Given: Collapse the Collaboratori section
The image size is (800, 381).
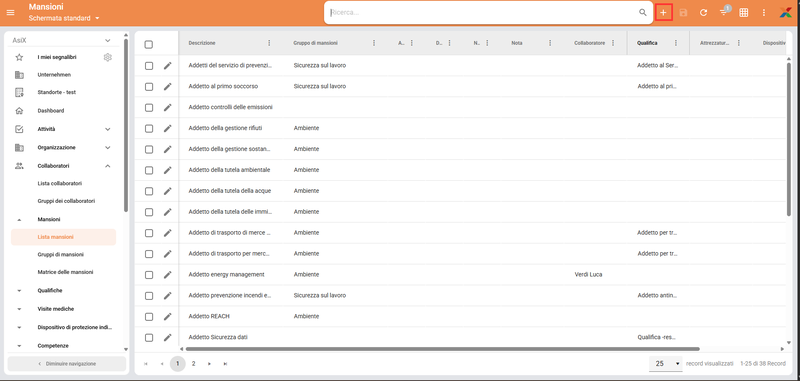Looking at the screenshot, I should tap(108, 166).
